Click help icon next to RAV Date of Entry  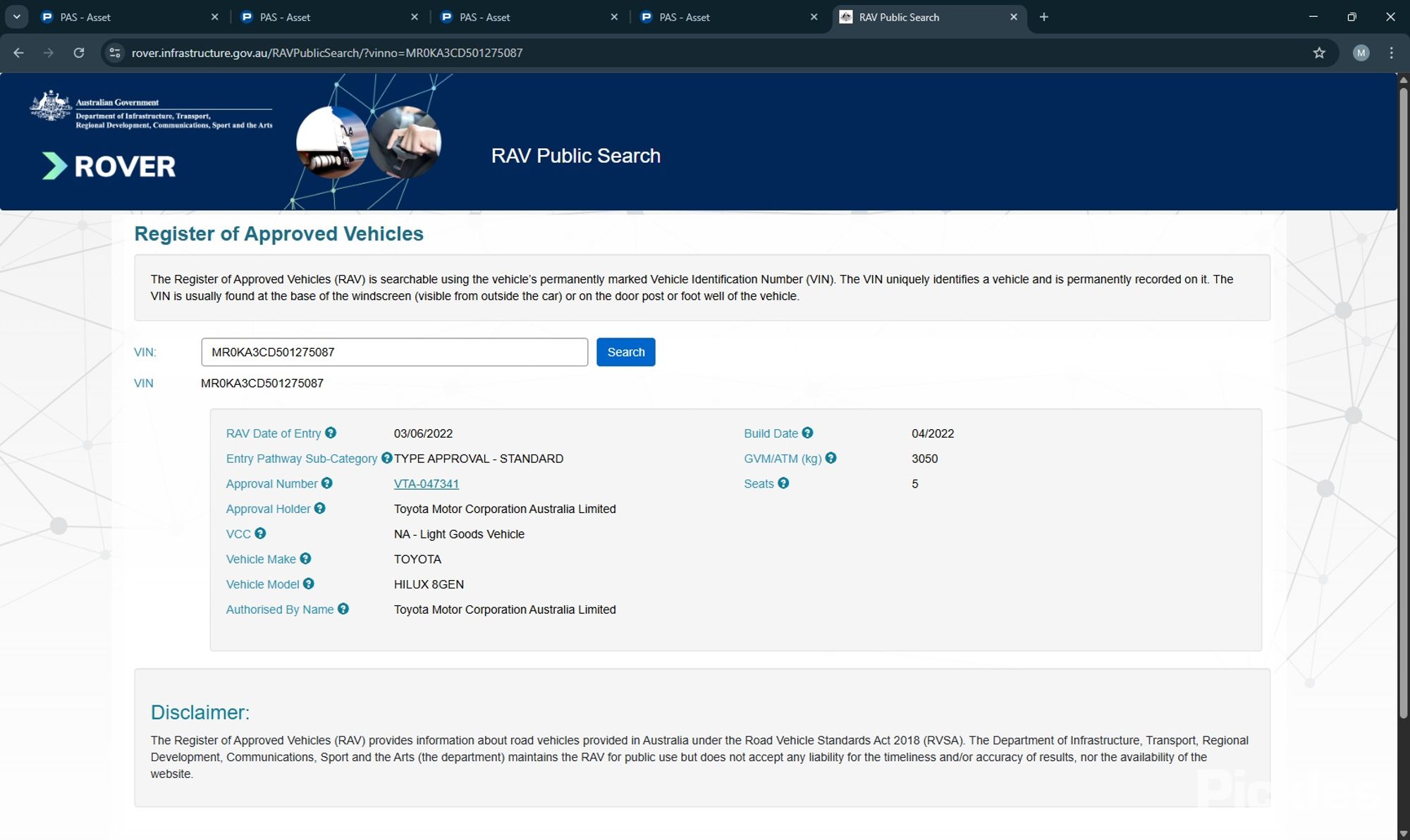(x=331, y=433)
